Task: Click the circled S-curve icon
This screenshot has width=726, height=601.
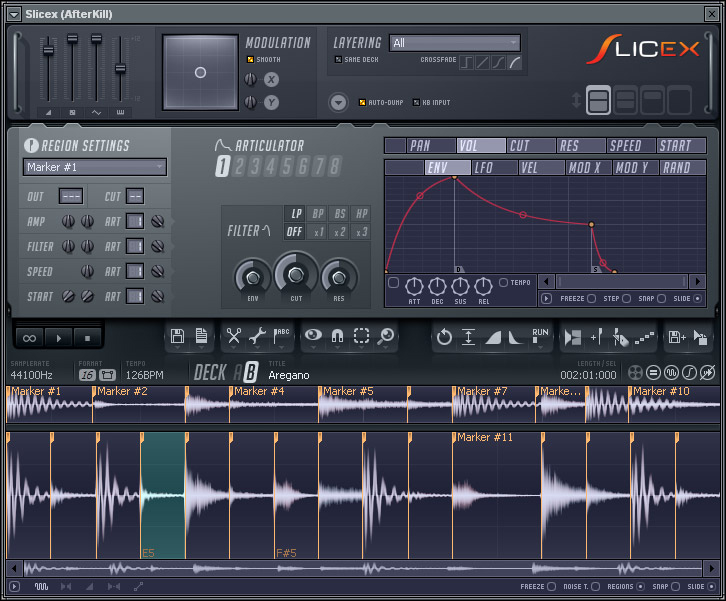Action: click(689, 373)
